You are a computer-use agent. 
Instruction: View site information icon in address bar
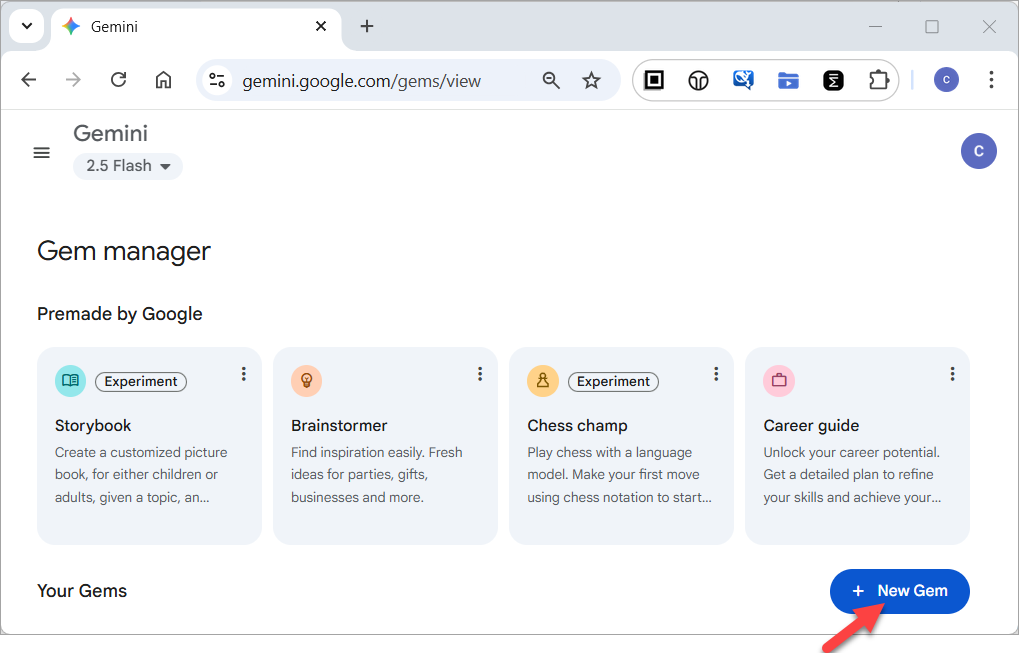[217, 81]
